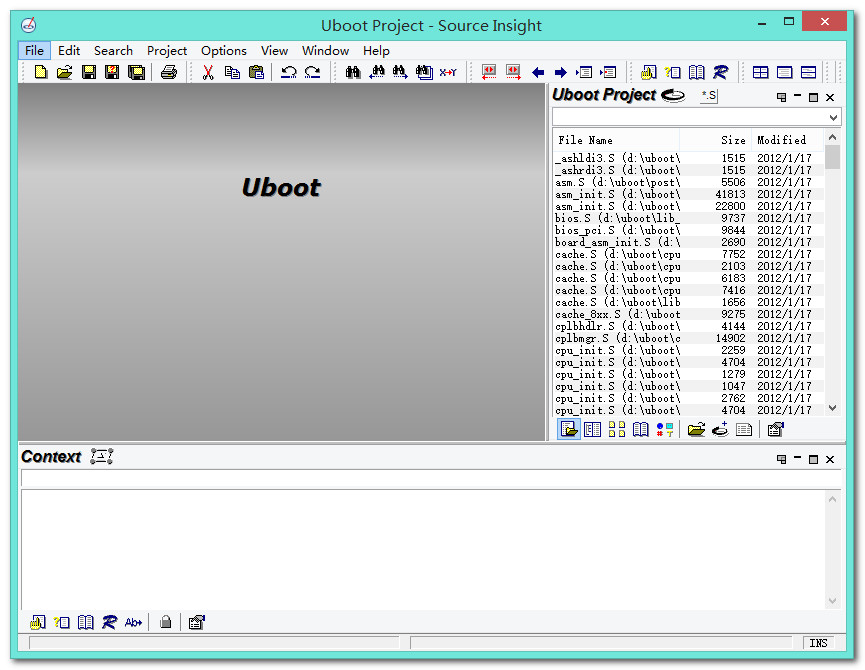Create a new file with the New toolbar icon
Screen dimensions: 865x670
(40, 71)
